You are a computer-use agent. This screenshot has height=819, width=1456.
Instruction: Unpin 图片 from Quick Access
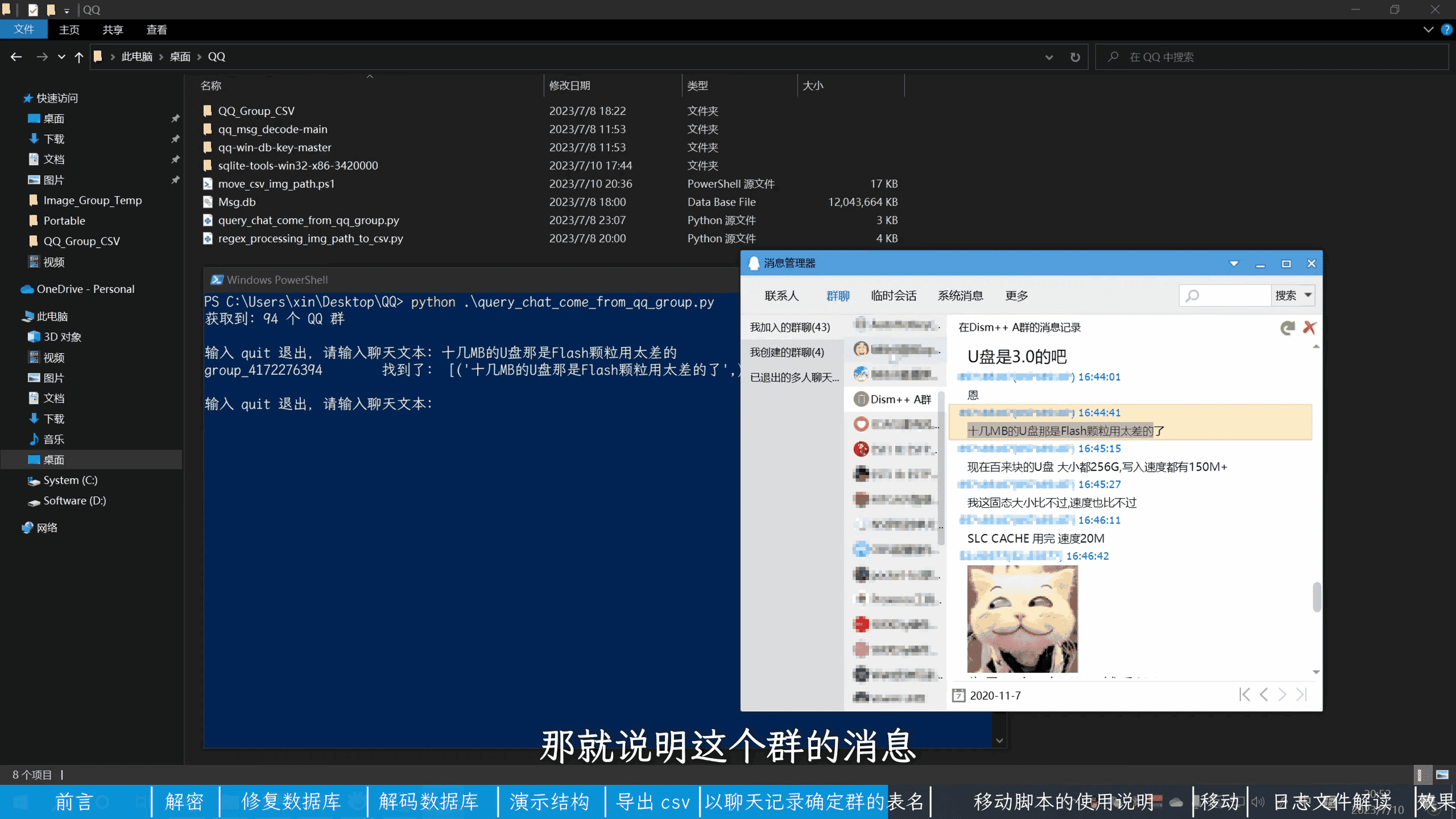click(x=176, y=180)
